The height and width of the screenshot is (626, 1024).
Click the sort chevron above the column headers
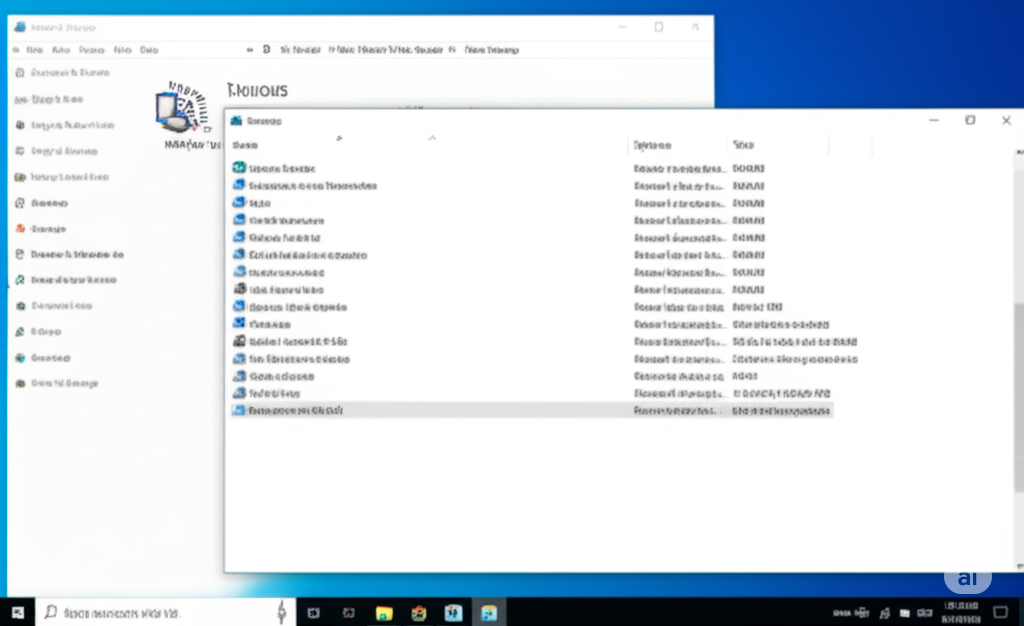click(432, 138)
